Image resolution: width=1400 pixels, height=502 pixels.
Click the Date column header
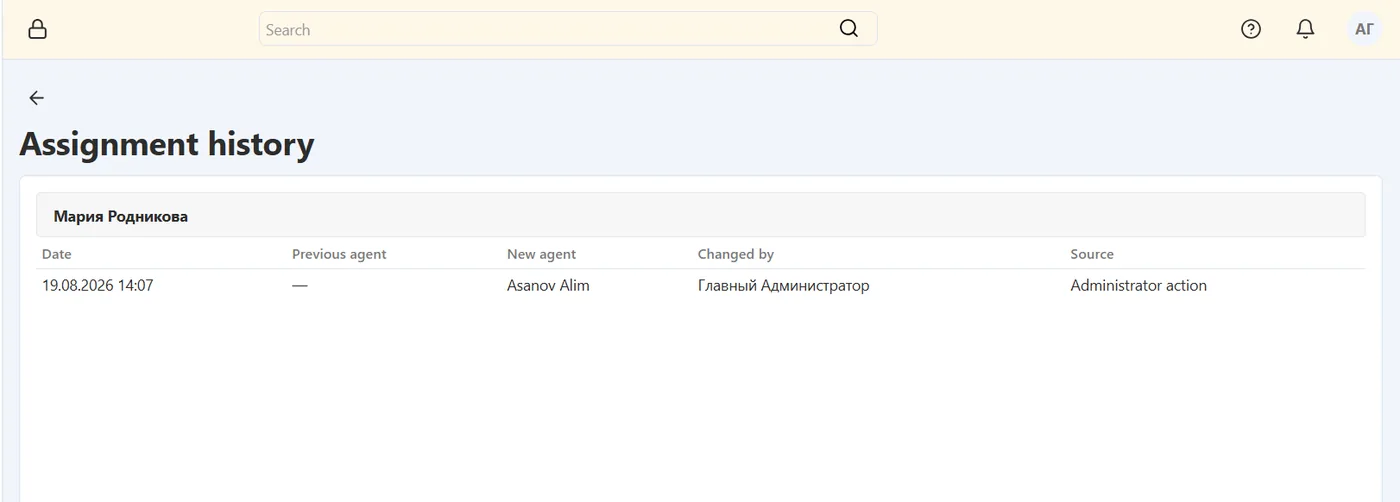pos(57,254)
